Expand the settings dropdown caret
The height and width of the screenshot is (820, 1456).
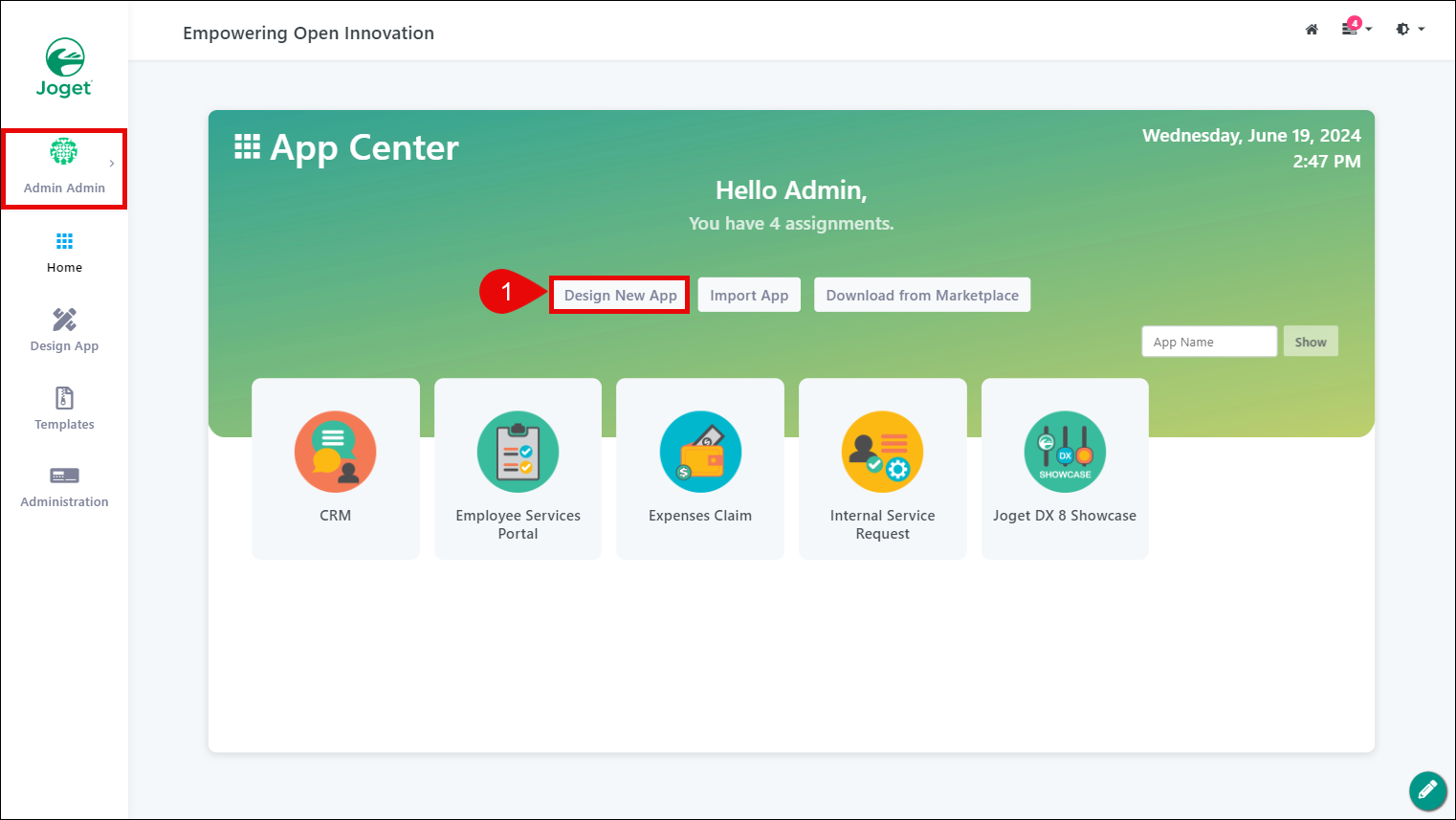1422,30
